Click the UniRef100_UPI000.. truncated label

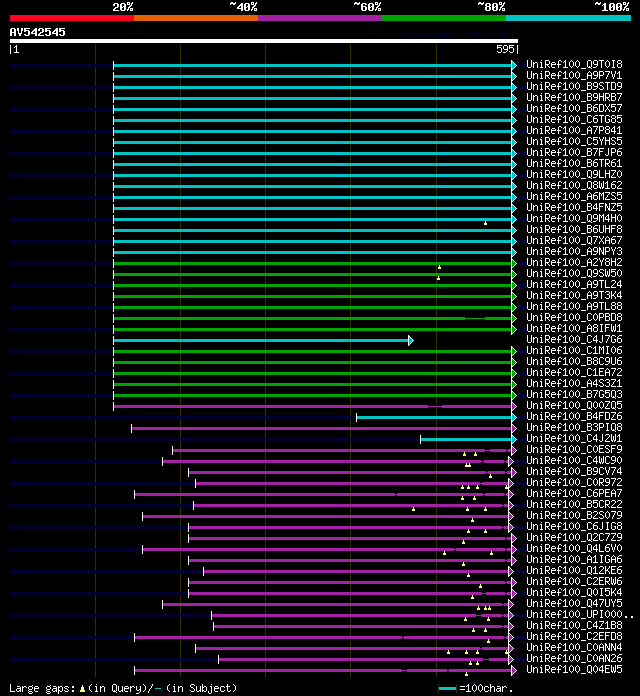[x=580, y=615]
